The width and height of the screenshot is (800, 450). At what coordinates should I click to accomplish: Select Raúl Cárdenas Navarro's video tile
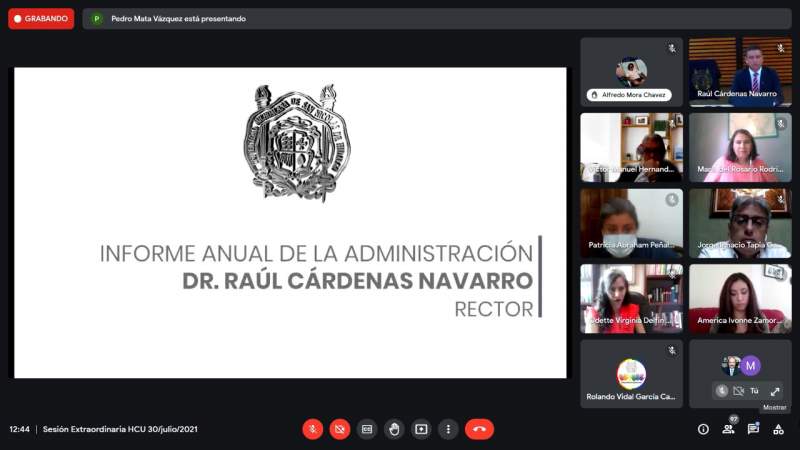tap(740, 72)
